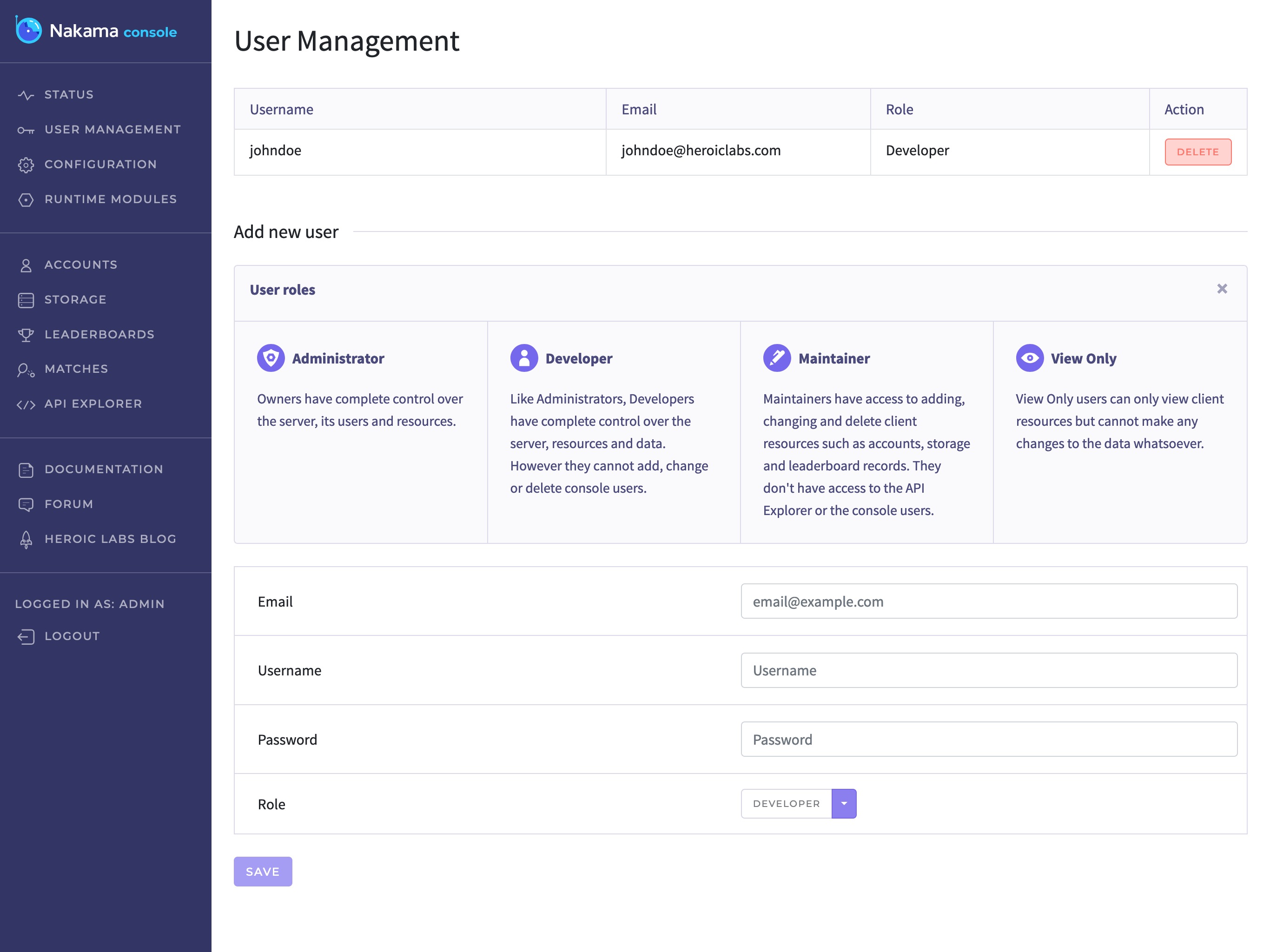Go to Matches sidebar item
Screen dimensions: 1270x952
76,369
